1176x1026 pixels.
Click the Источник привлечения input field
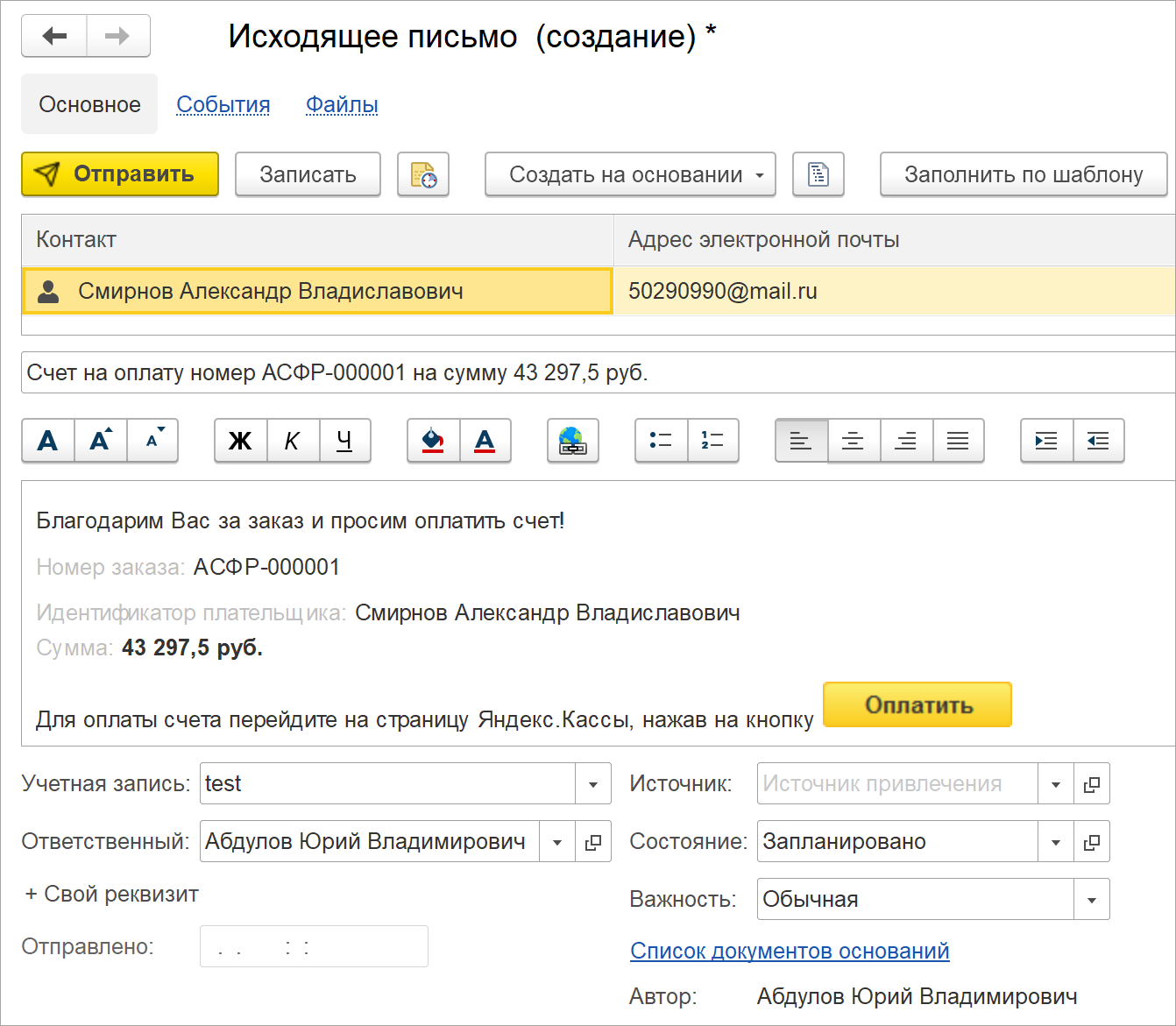897,784
